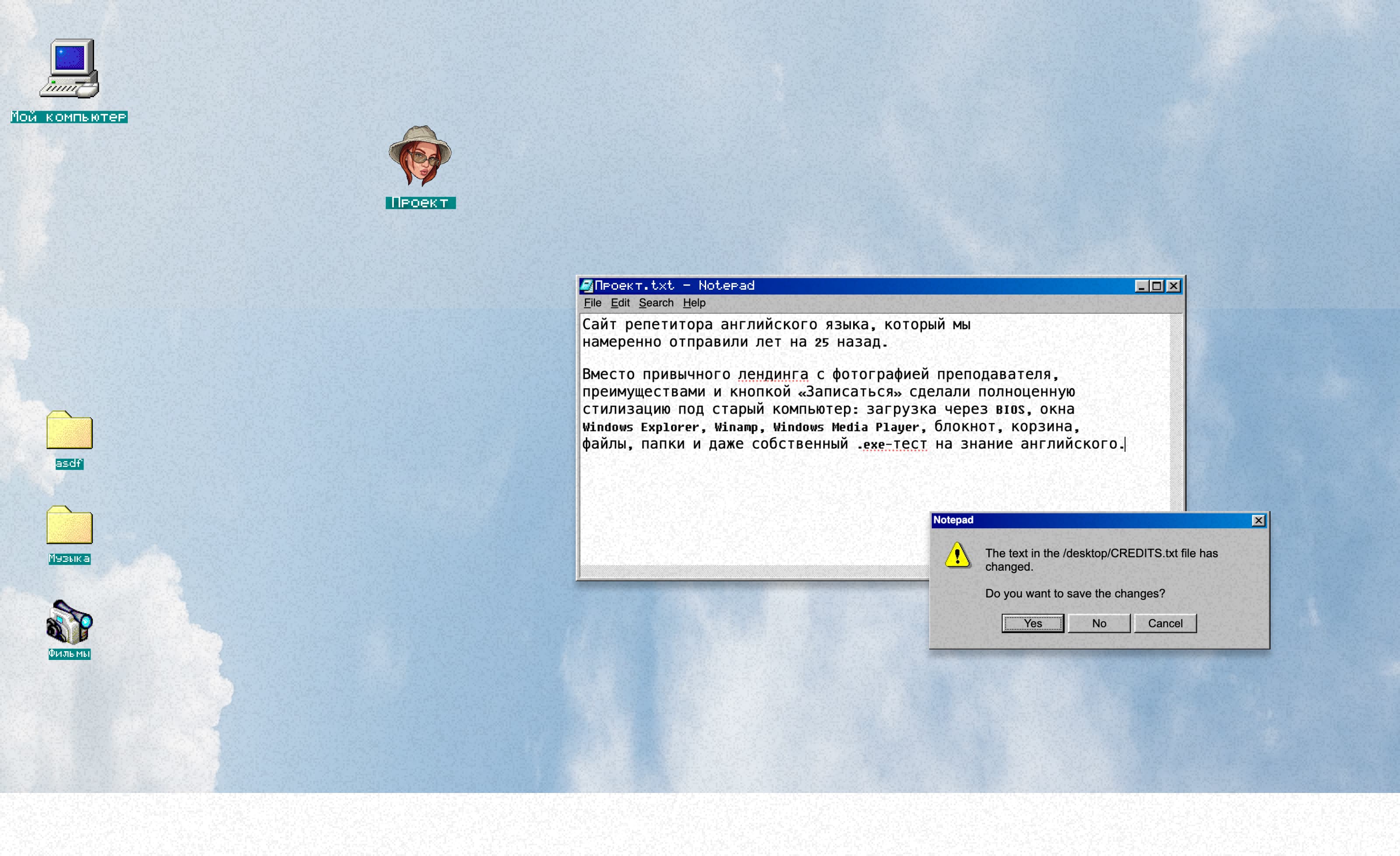This screenshot has height=856, width=1400.
Task: Click the Музыка folder label
Action: click(x=69, y=559)
